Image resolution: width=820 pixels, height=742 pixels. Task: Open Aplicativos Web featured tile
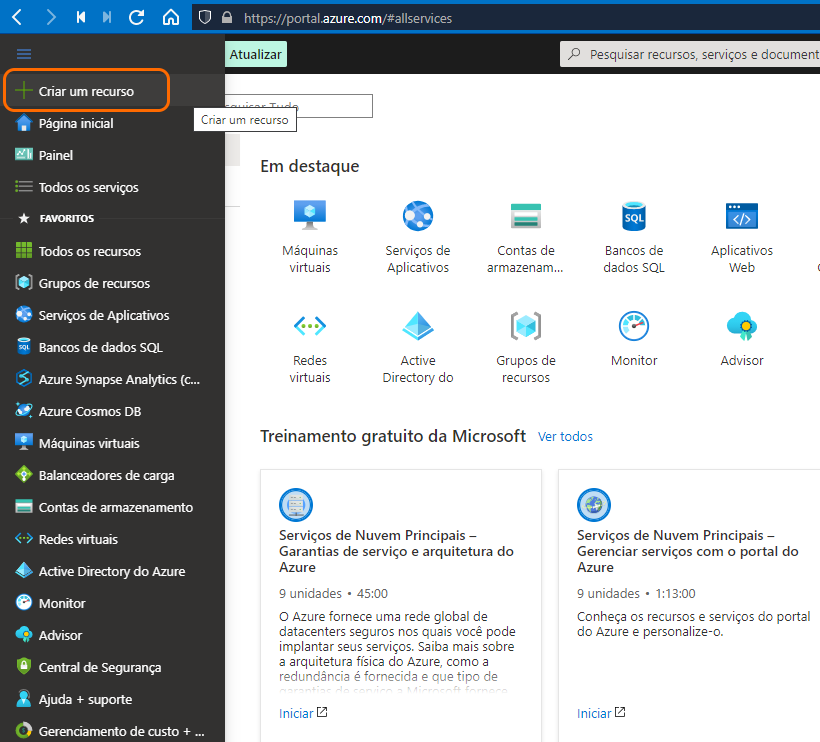pyautogui.click(x=742, y=237)
